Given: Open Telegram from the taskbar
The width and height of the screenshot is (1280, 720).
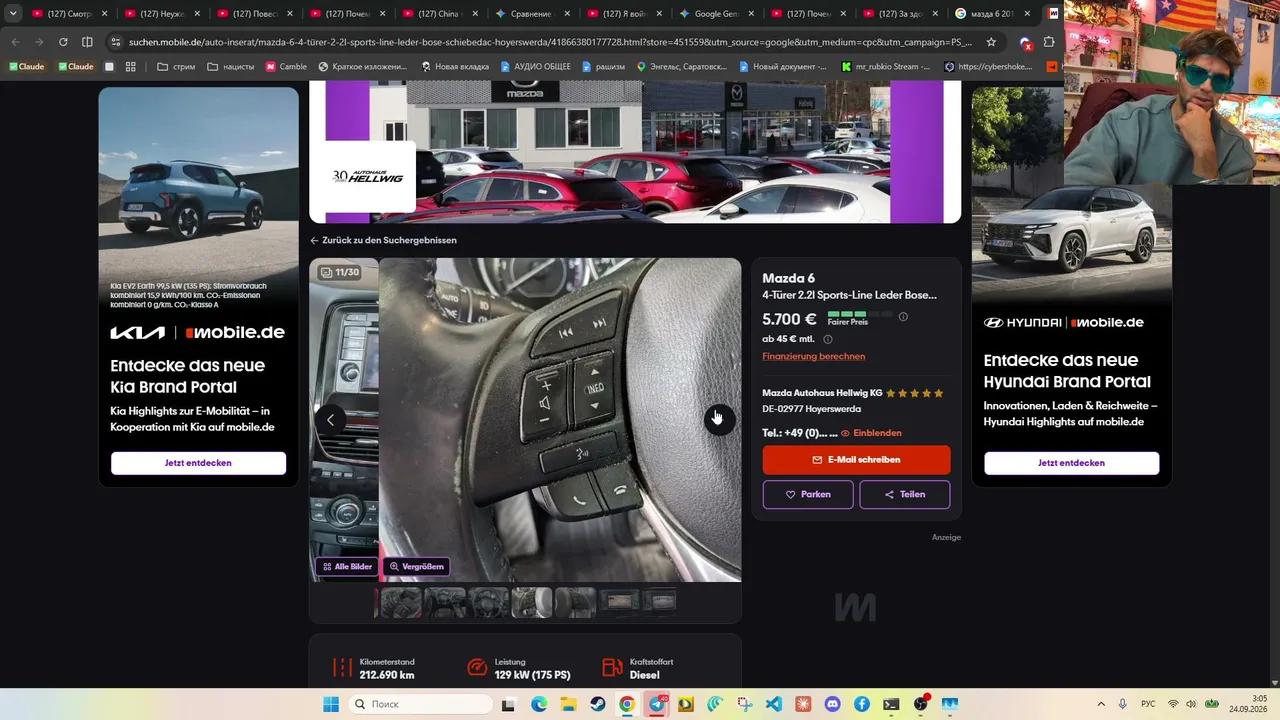Looking at the screenshot, I should (x=656, y=704).
